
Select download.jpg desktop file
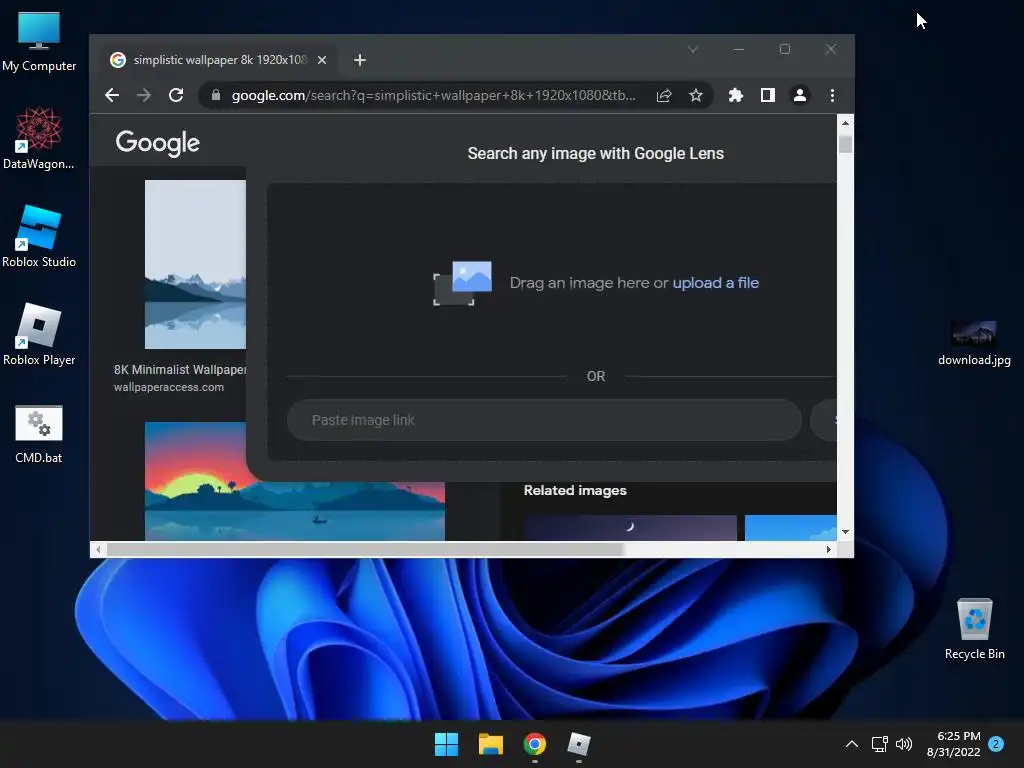[974, 342]
